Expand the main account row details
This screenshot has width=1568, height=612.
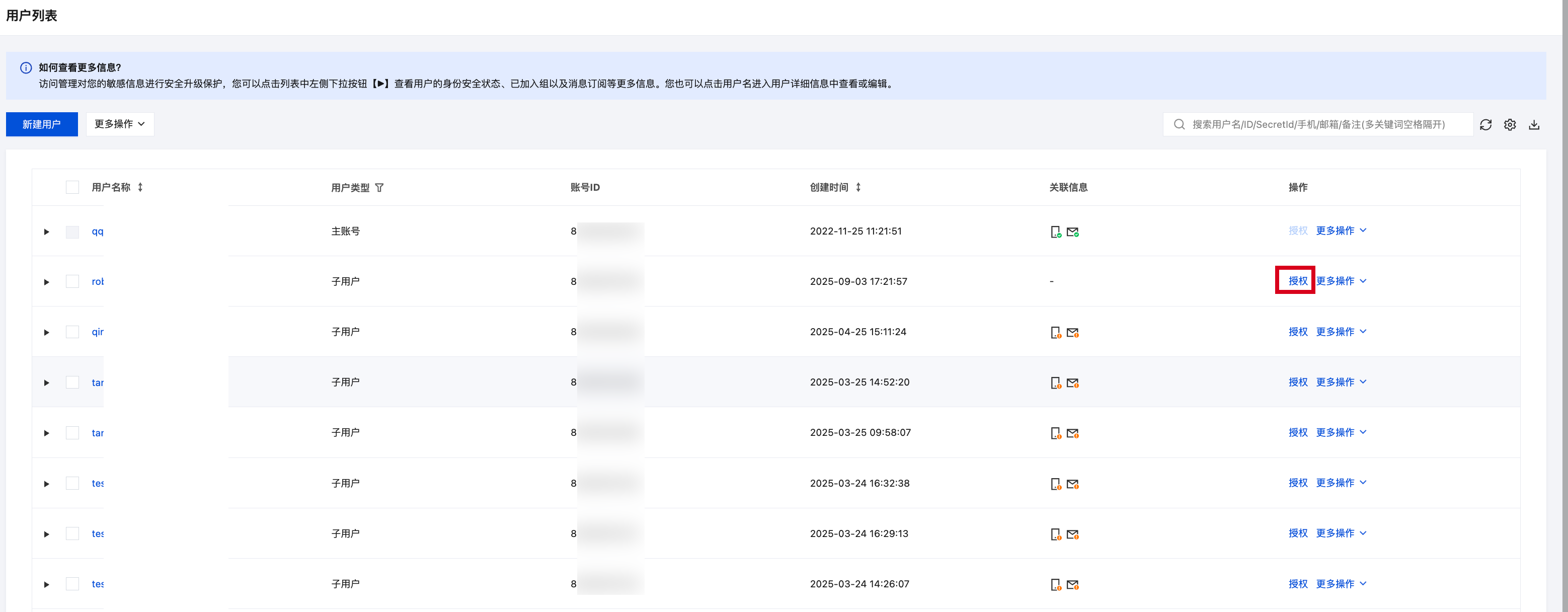(46, 232)
